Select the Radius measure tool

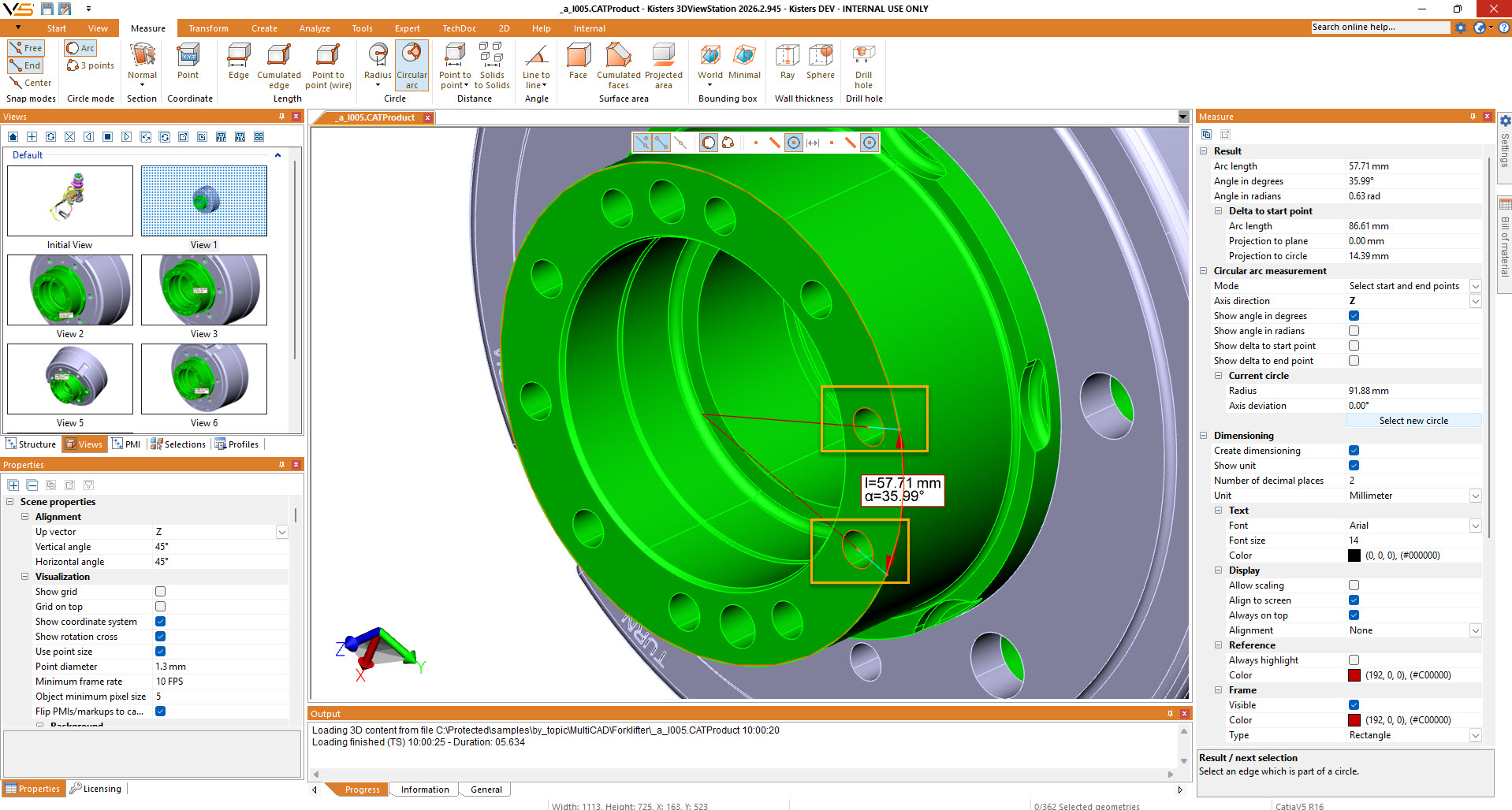pos(378,65)
